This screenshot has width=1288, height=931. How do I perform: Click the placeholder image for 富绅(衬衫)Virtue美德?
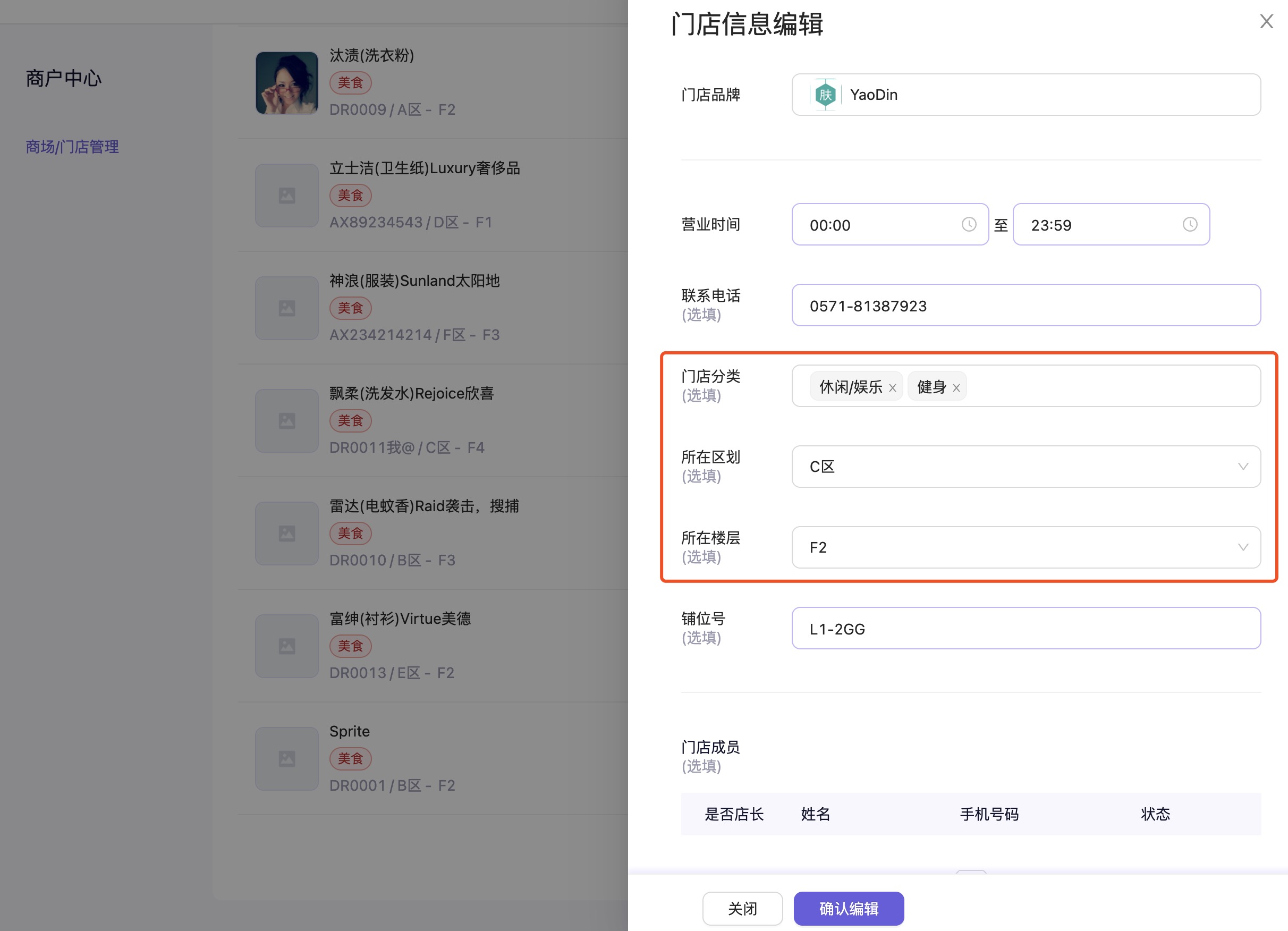(287, 646)
